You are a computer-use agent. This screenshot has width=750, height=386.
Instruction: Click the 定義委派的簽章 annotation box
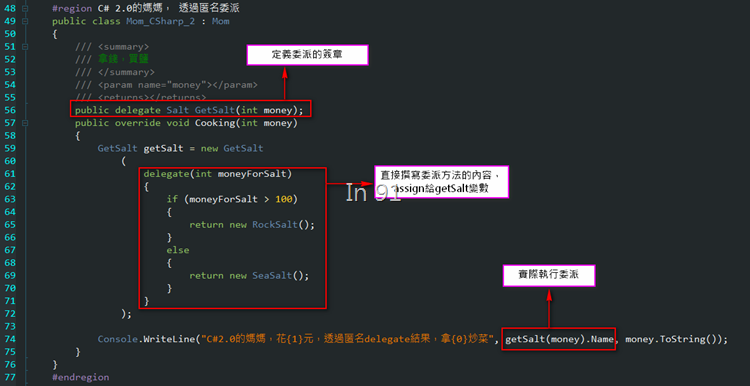[x=307, y=55]
